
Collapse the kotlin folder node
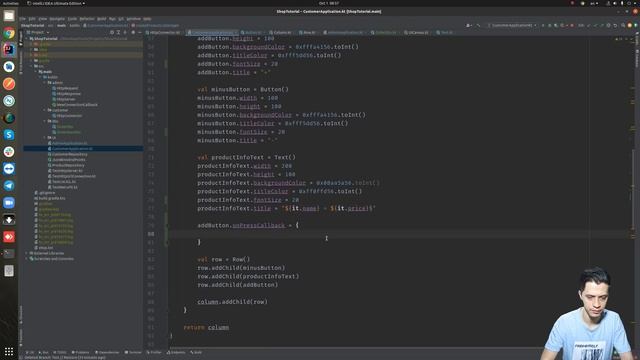40,77
